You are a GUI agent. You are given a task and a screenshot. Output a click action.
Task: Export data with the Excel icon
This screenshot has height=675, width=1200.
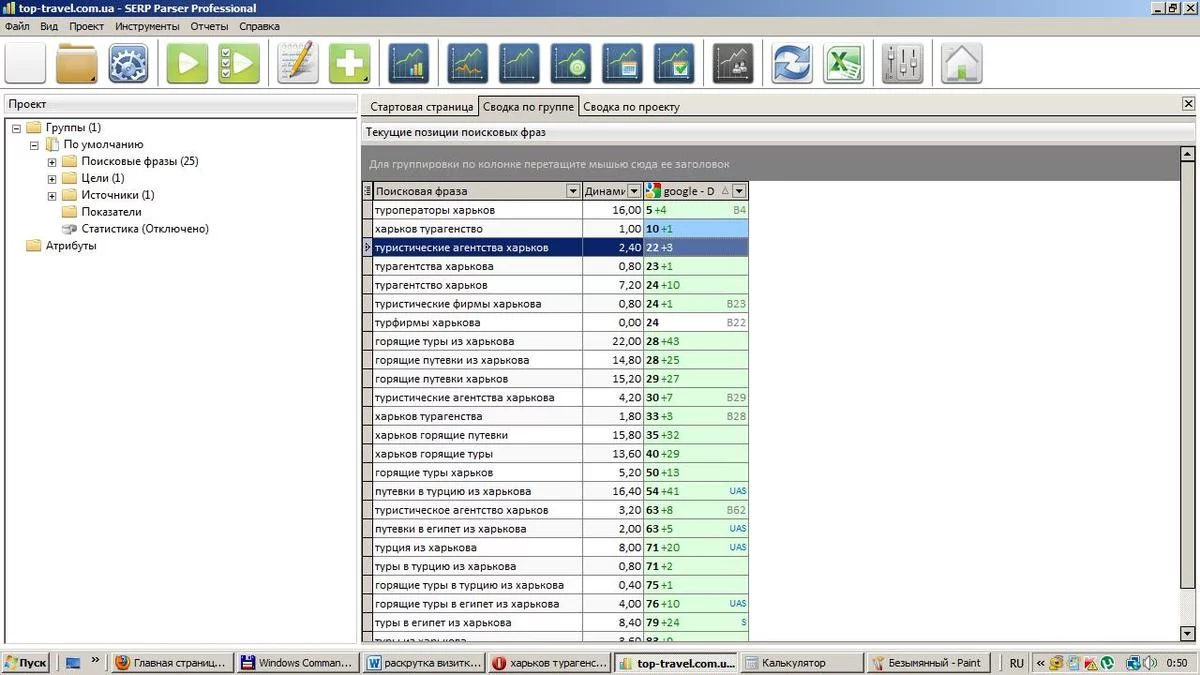pos(843,64)
